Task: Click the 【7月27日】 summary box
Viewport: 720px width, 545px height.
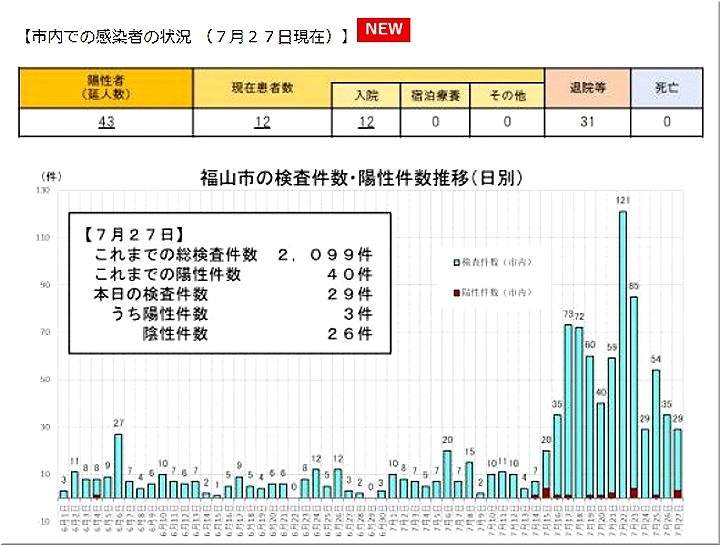Action: click(x=225, y=282)
